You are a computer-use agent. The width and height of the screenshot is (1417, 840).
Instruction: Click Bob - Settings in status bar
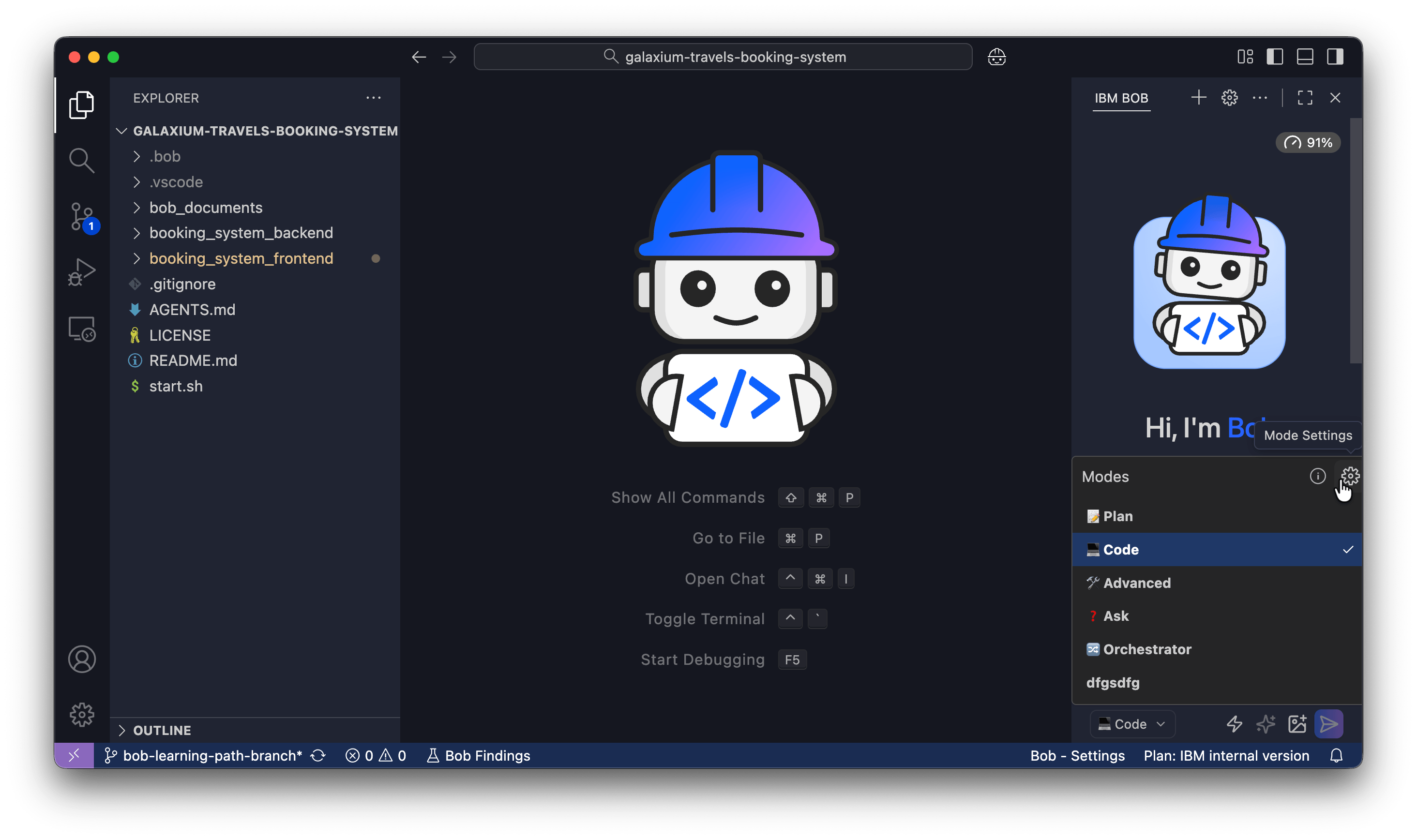coord(1077,756)
